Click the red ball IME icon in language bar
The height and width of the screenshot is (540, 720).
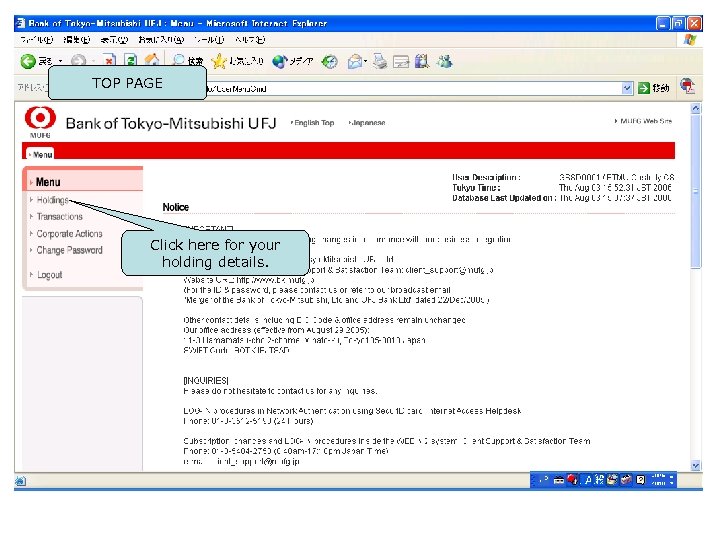572,480
